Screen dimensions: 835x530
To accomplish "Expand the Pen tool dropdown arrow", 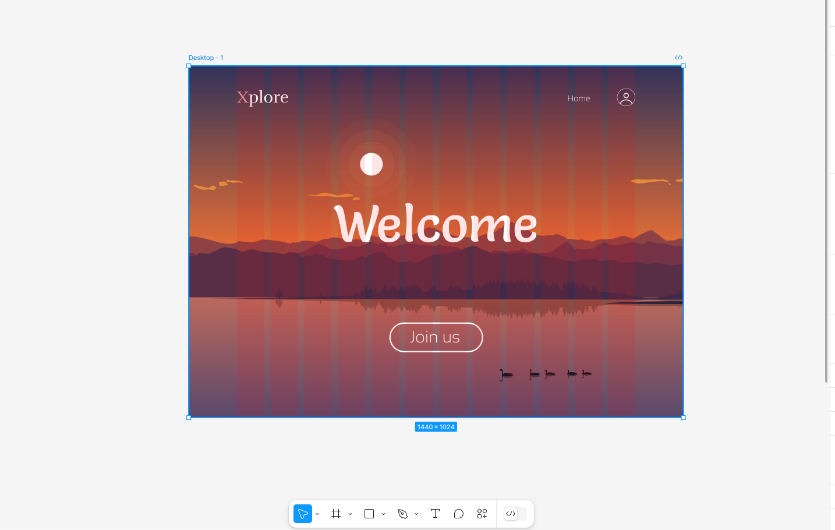I will tap(416, 514).
